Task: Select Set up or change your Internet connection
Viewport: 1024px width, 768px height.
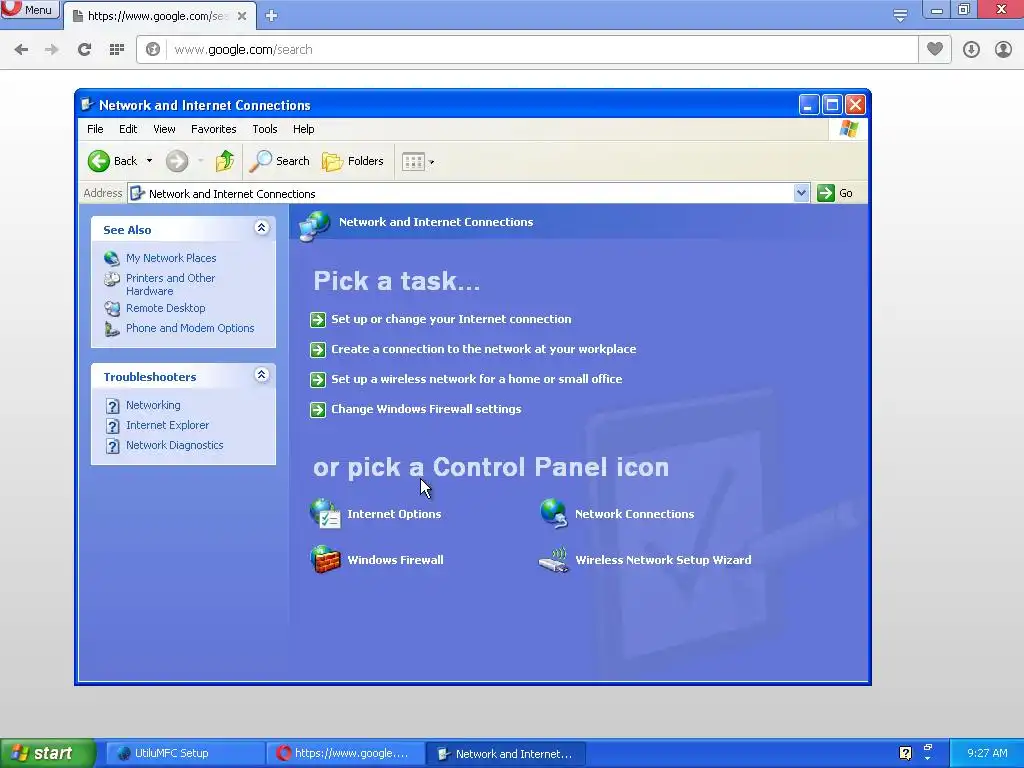Action: pos(451,319)
